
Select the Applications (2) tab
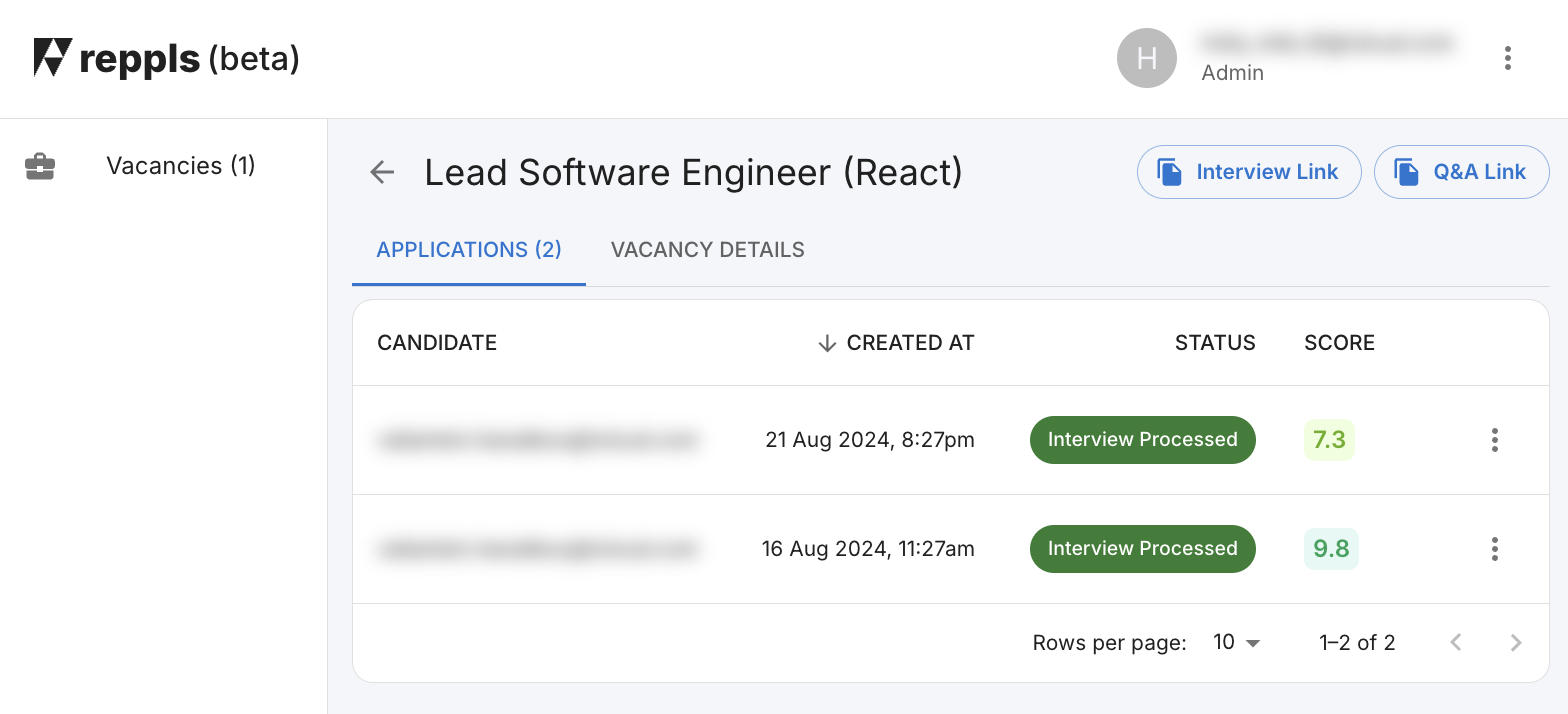pyautogui.click(x=468, y=250)
